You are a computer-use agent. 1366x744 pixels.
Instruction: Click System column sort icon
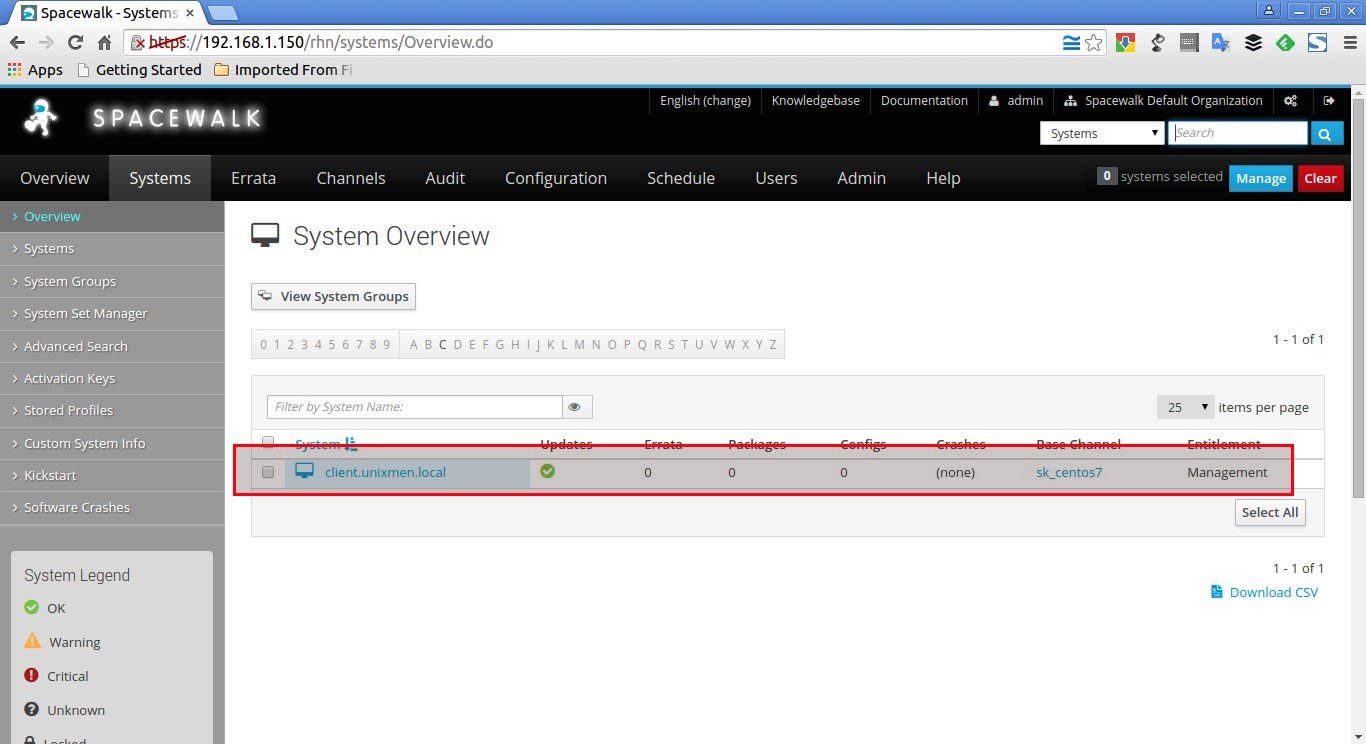click(350, 444)
